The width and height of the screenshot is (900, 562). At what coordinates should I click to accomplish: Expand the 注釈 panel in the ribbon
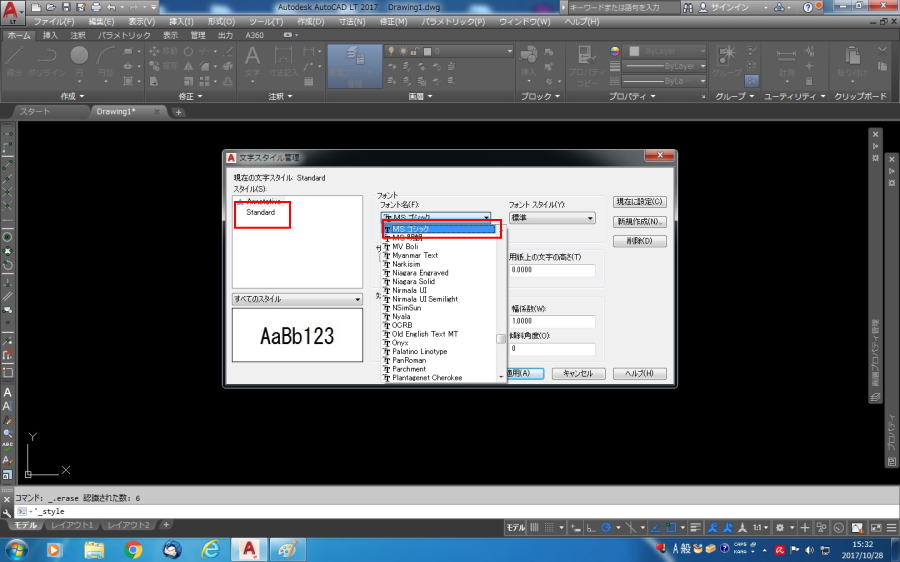pos(280,96)
